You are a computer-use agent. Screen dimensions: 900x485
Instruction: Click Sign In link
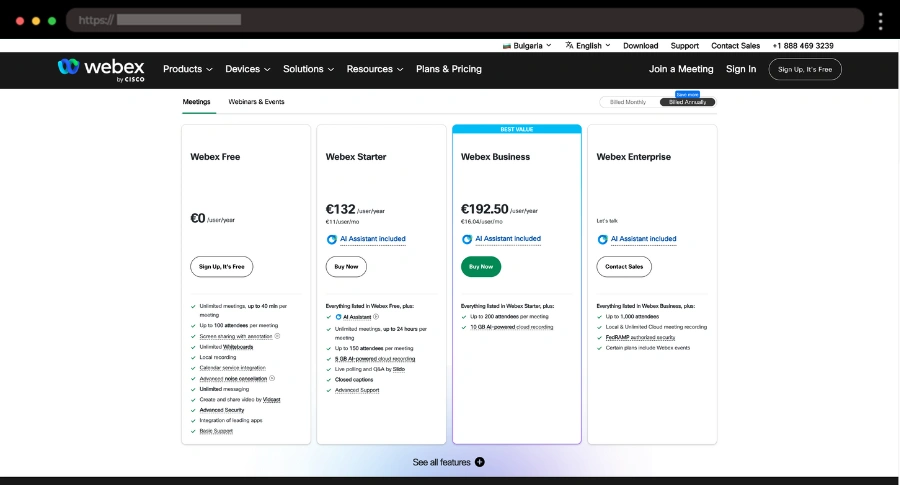pyautogui.click(x=741, y=69)
